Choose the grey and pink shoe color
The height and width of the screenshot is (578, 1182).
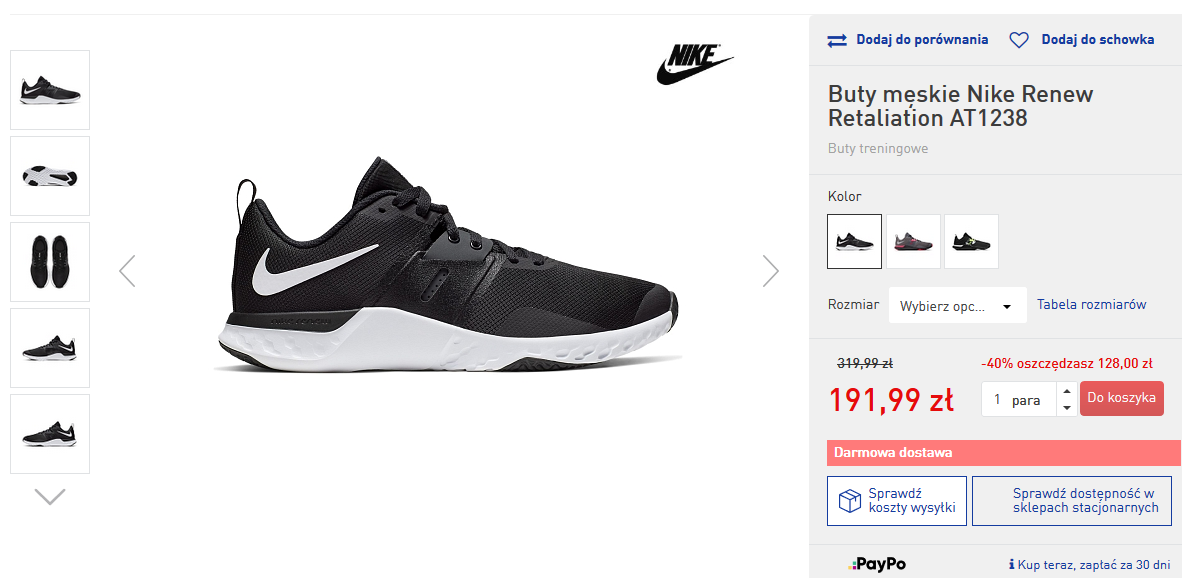click(x=913, y=241)
